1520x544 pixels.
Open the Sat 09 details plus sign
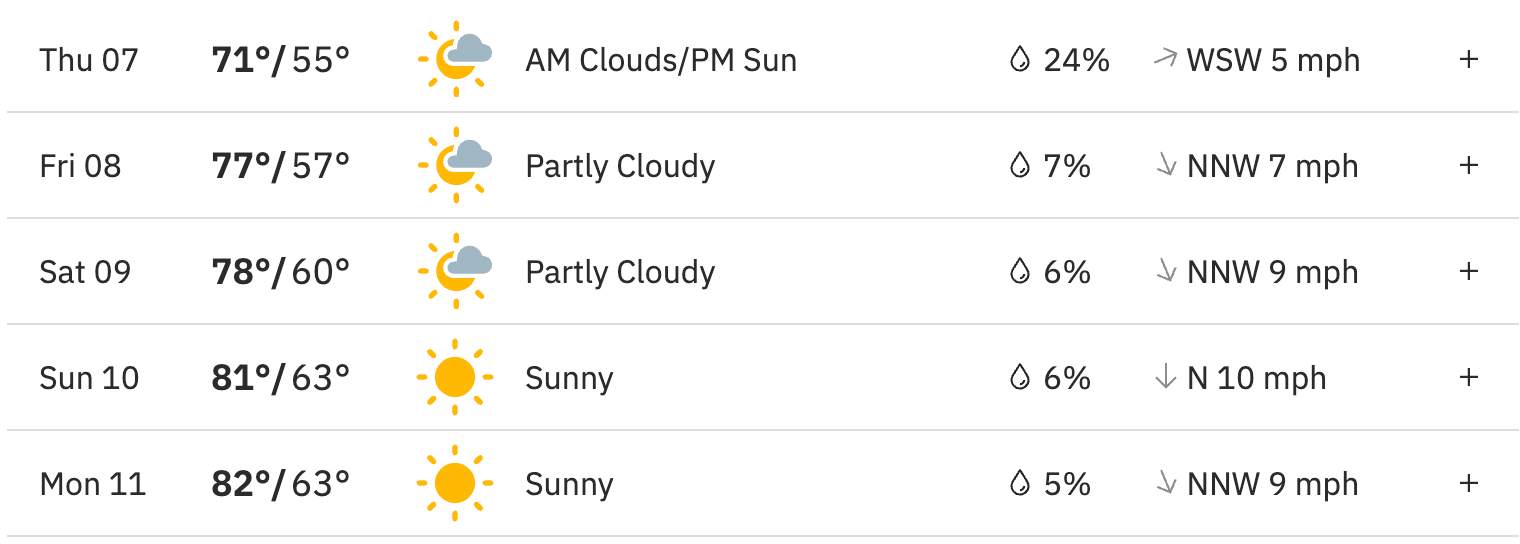coord(1468,271)
